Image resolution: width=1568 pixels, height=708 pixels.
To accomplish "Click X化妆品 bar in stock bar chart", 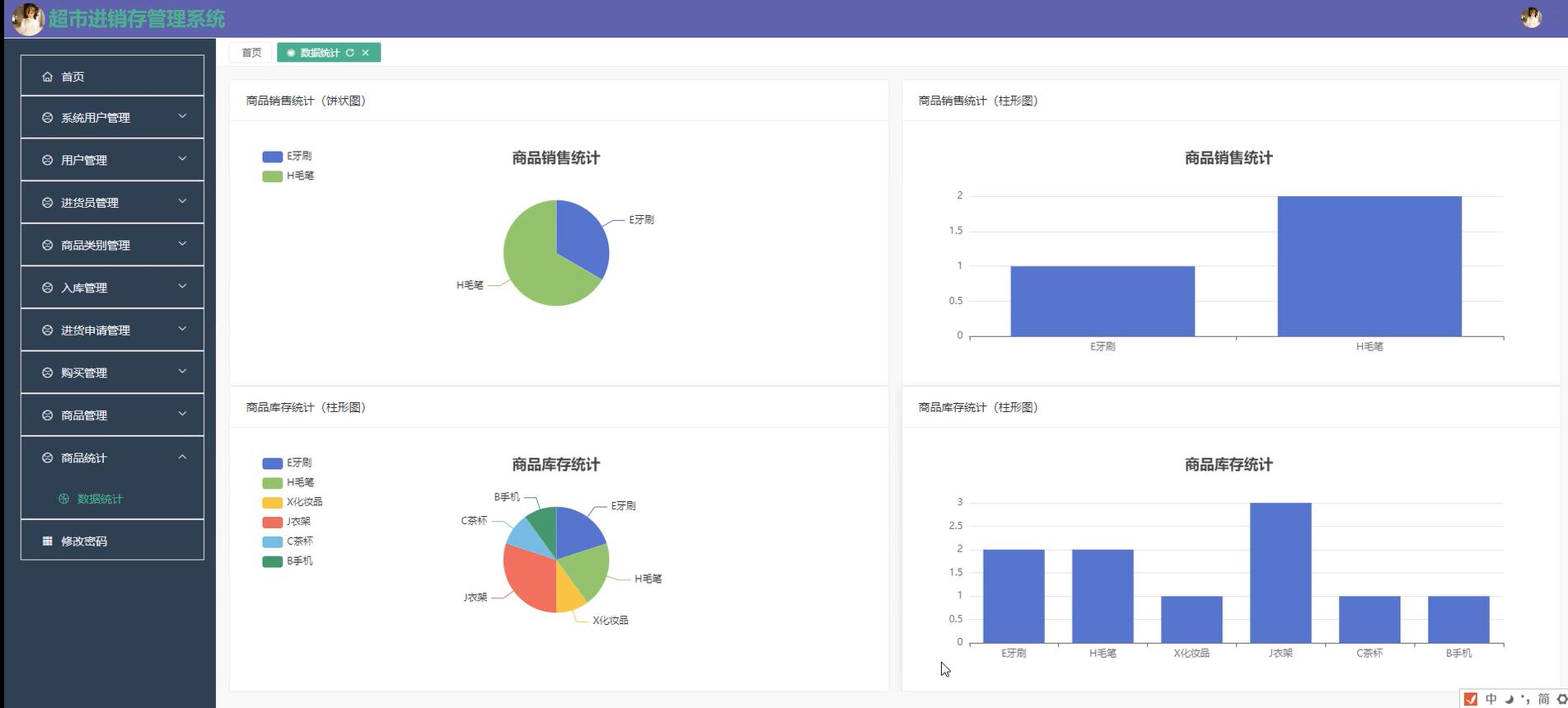I will click(1191, 619).
